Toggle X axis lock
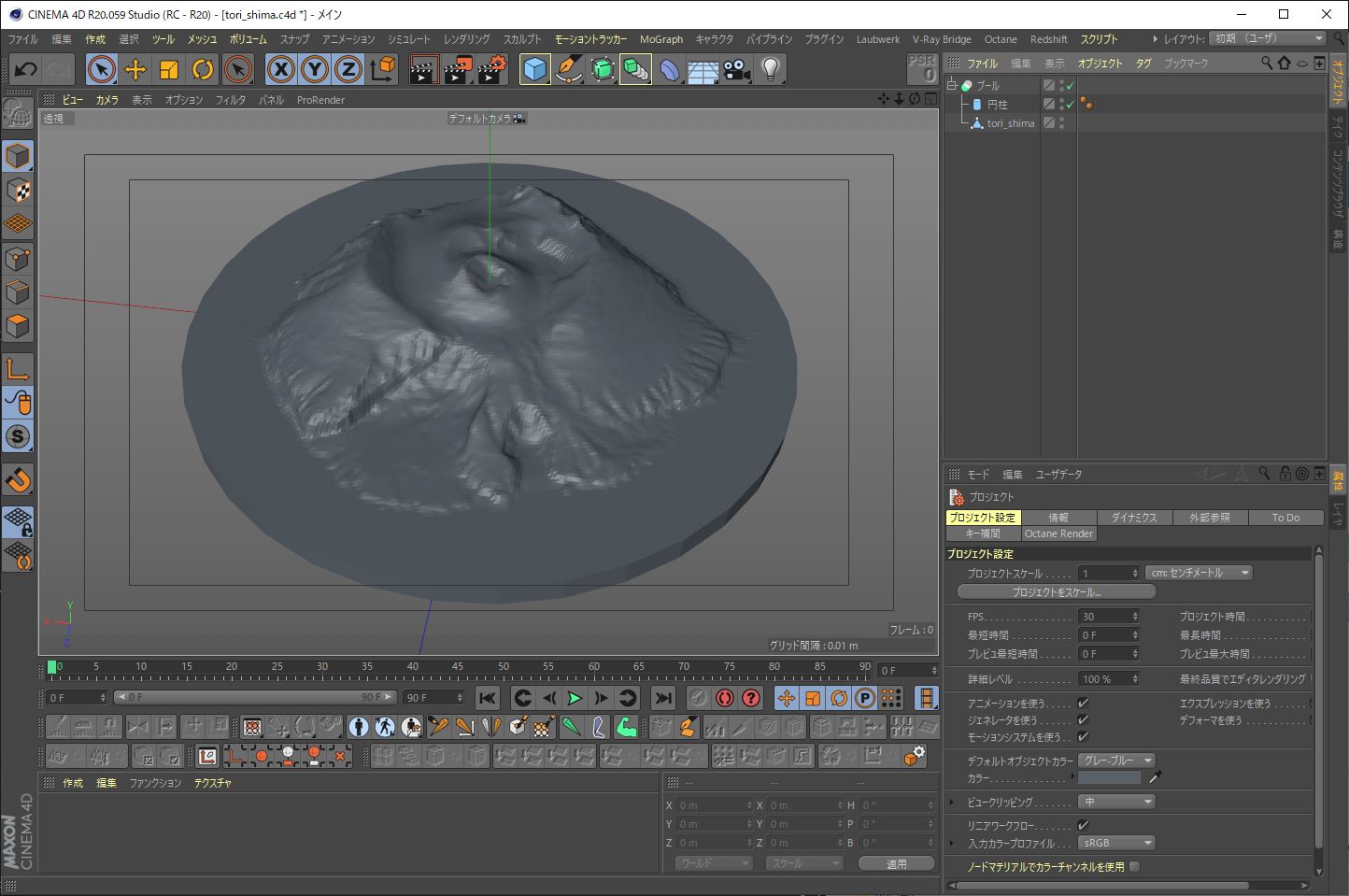The height and width of the screenshot is (896, 1349). [x=281, y=69]
